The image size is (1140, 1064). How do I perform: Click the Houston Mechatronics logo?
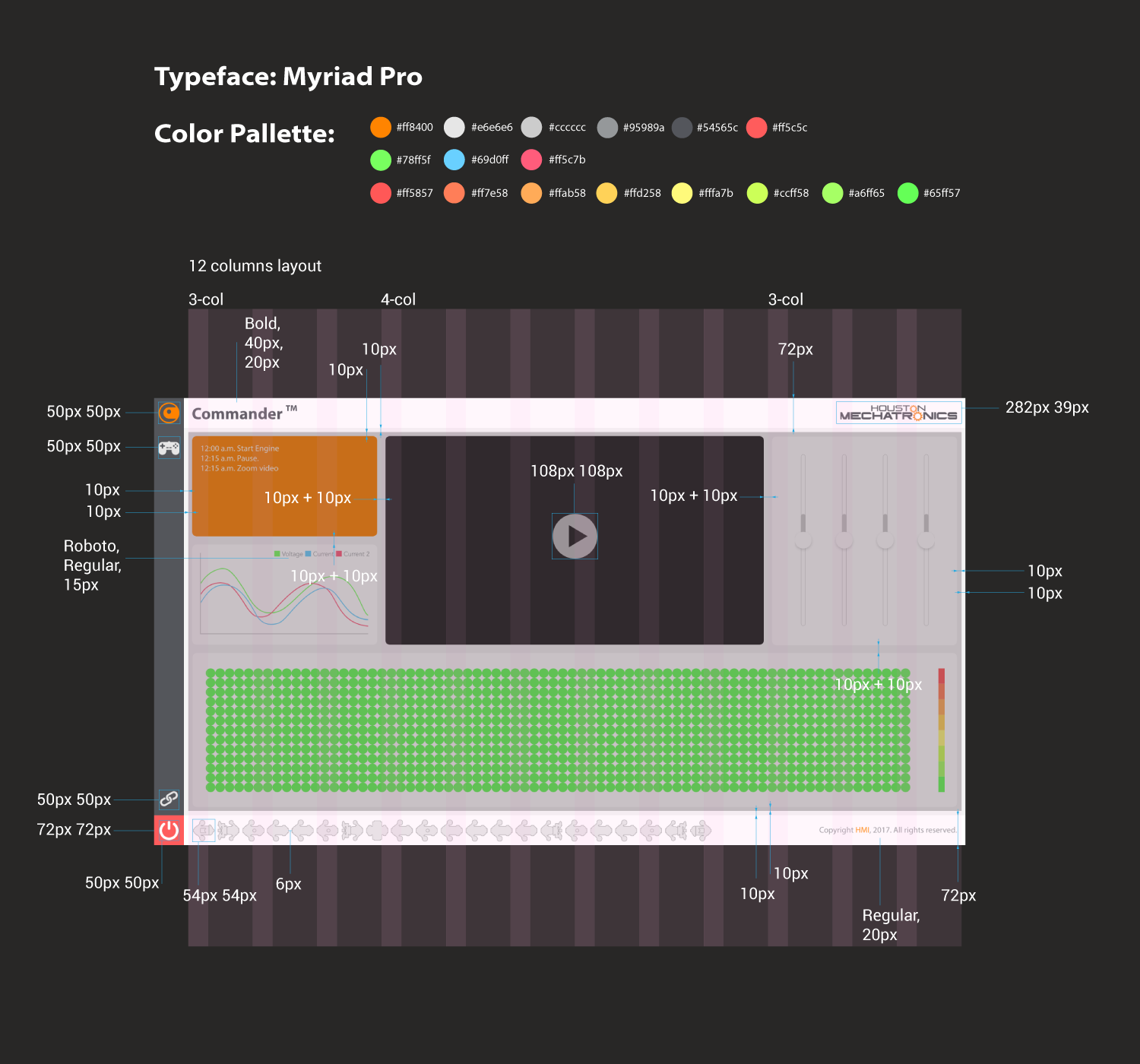click(x=898, y=413)
